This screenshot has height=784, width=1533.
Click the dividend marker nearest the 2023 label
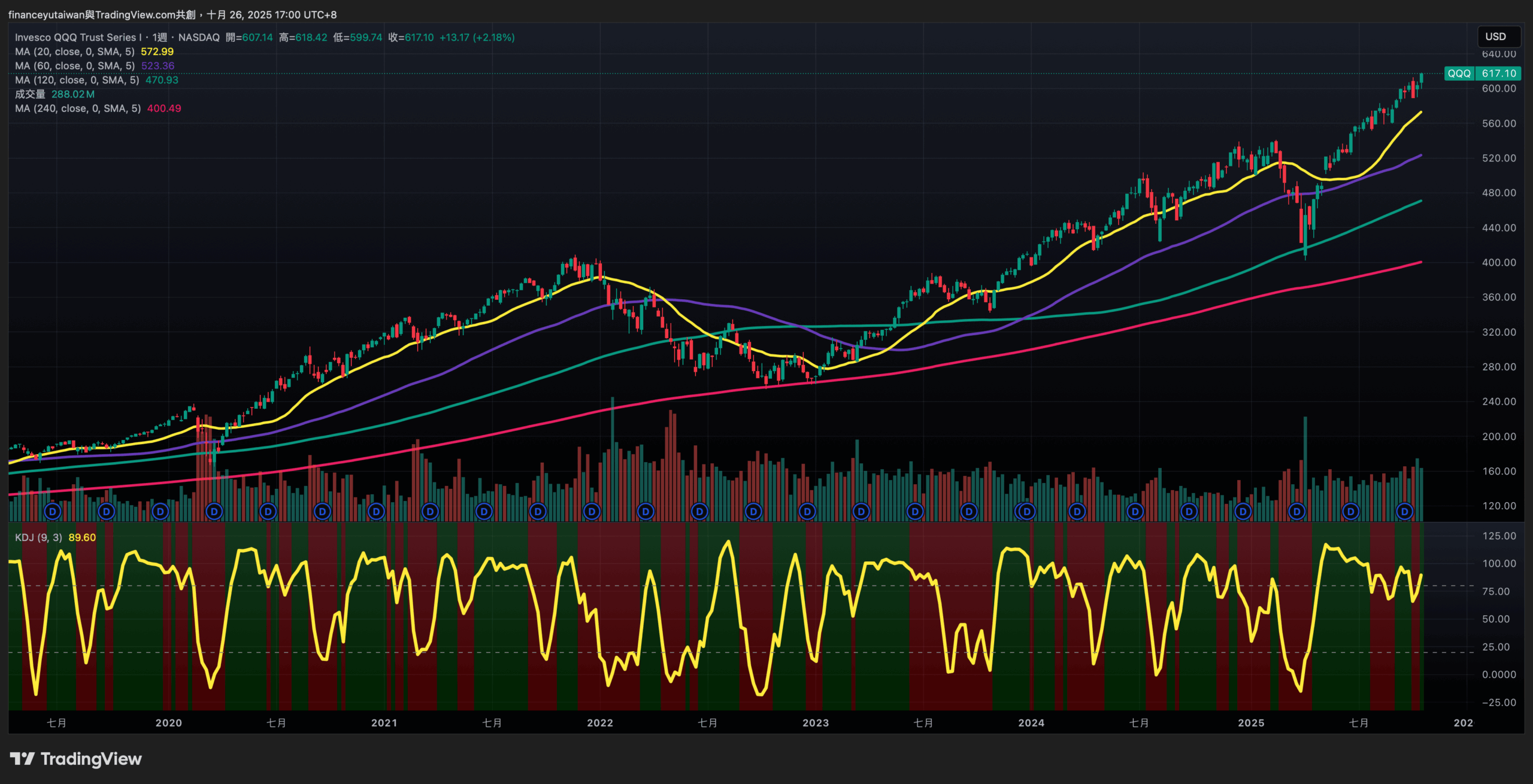[807, 512]
